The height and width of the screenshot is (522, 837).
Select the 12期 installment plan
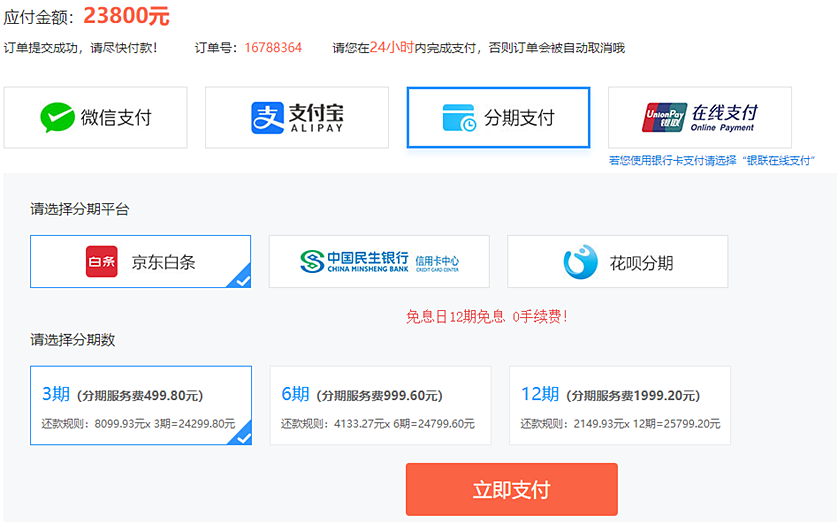coord(619,405)
